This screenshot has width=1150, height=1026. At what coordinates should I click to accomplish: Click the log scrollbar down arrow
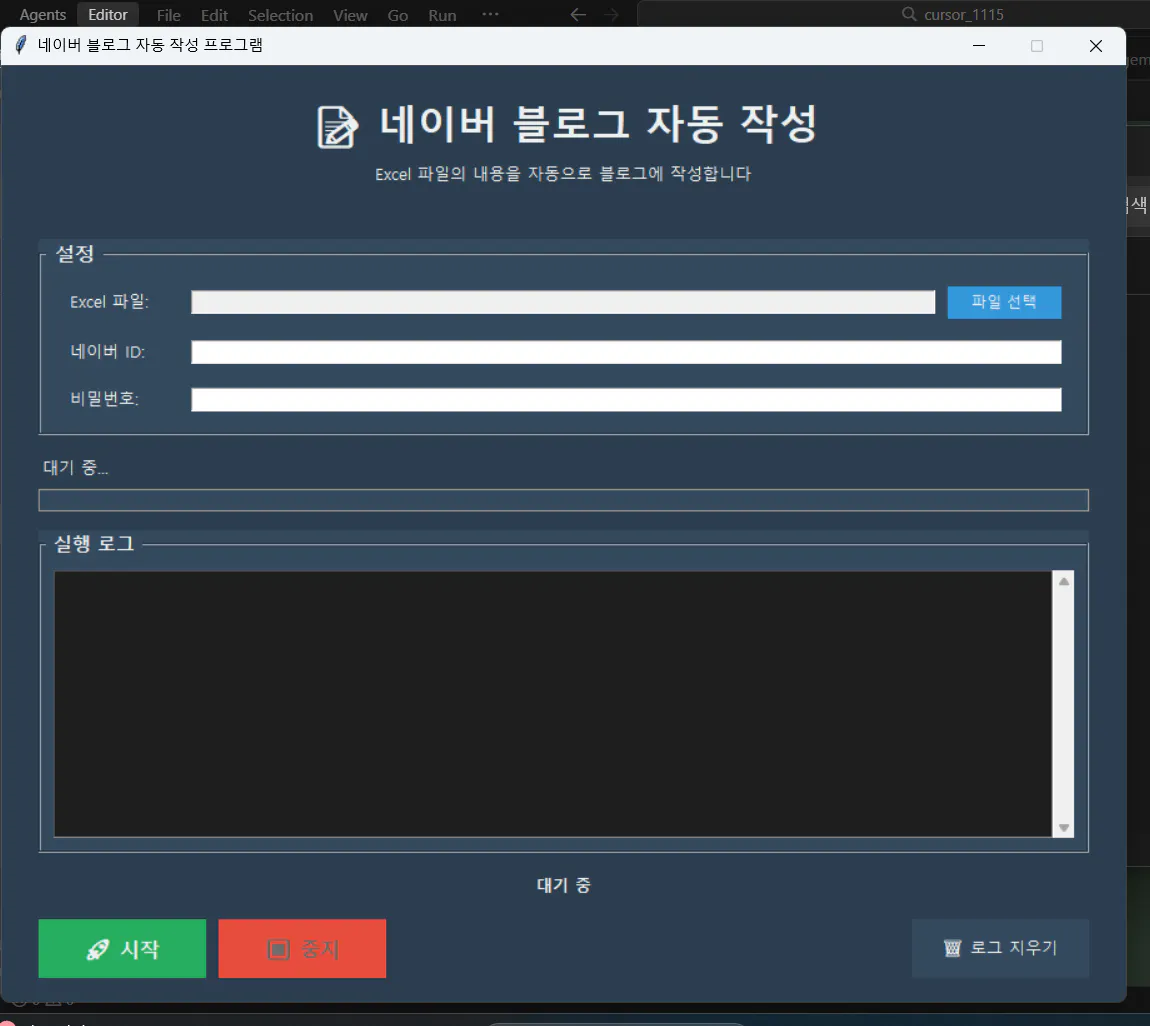point(1063,827)
